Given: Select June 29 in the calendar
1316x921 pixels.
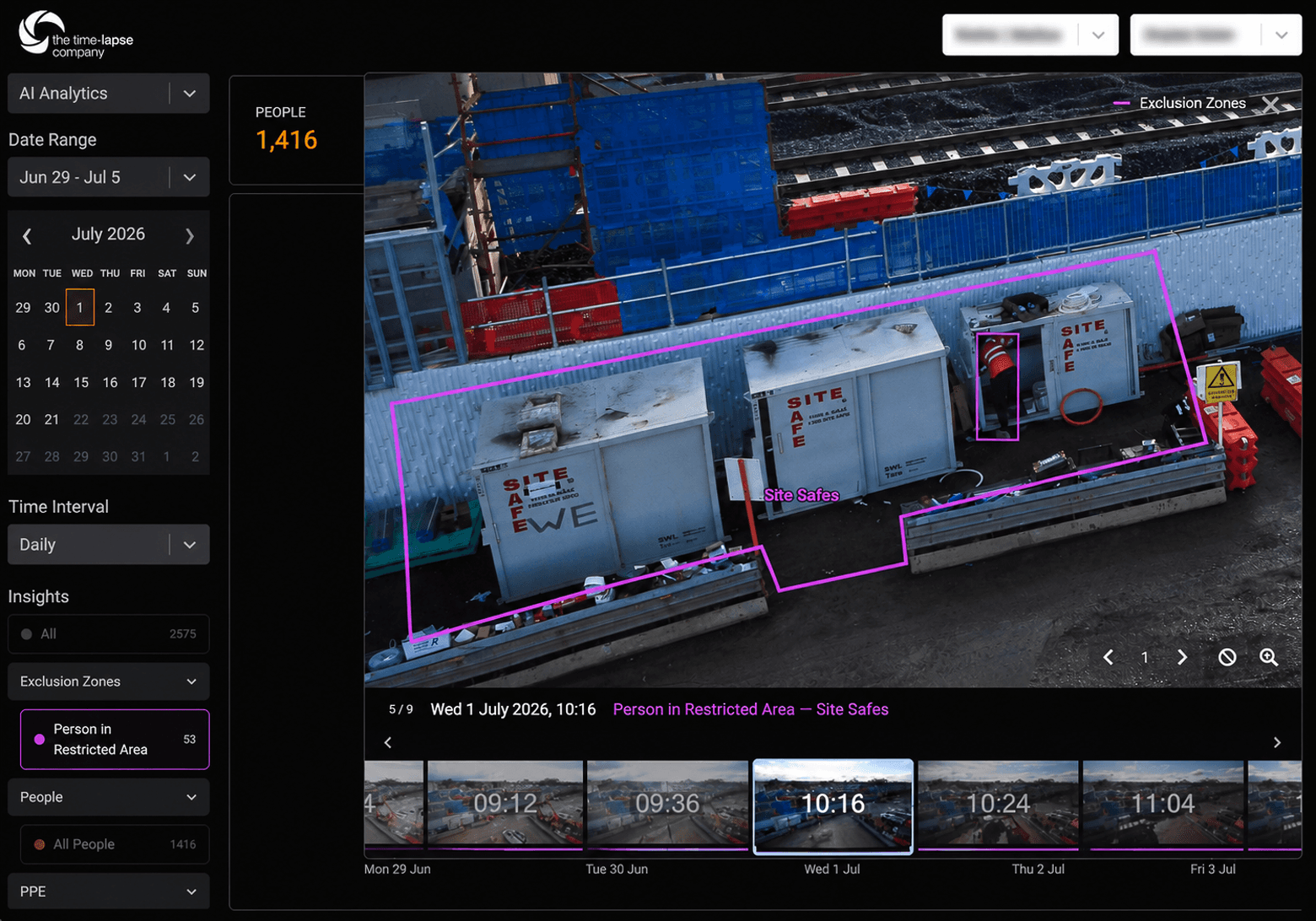Looking at the screenshot, I should (23, 308).
